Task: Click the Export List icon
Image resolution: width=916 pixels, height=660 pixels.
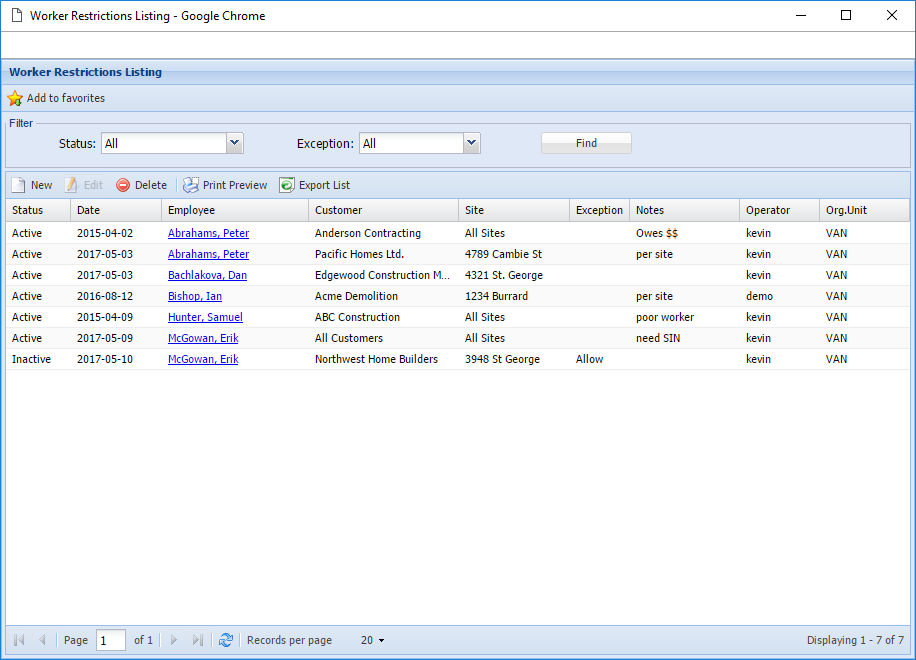Action: click(x=287, y=185)
